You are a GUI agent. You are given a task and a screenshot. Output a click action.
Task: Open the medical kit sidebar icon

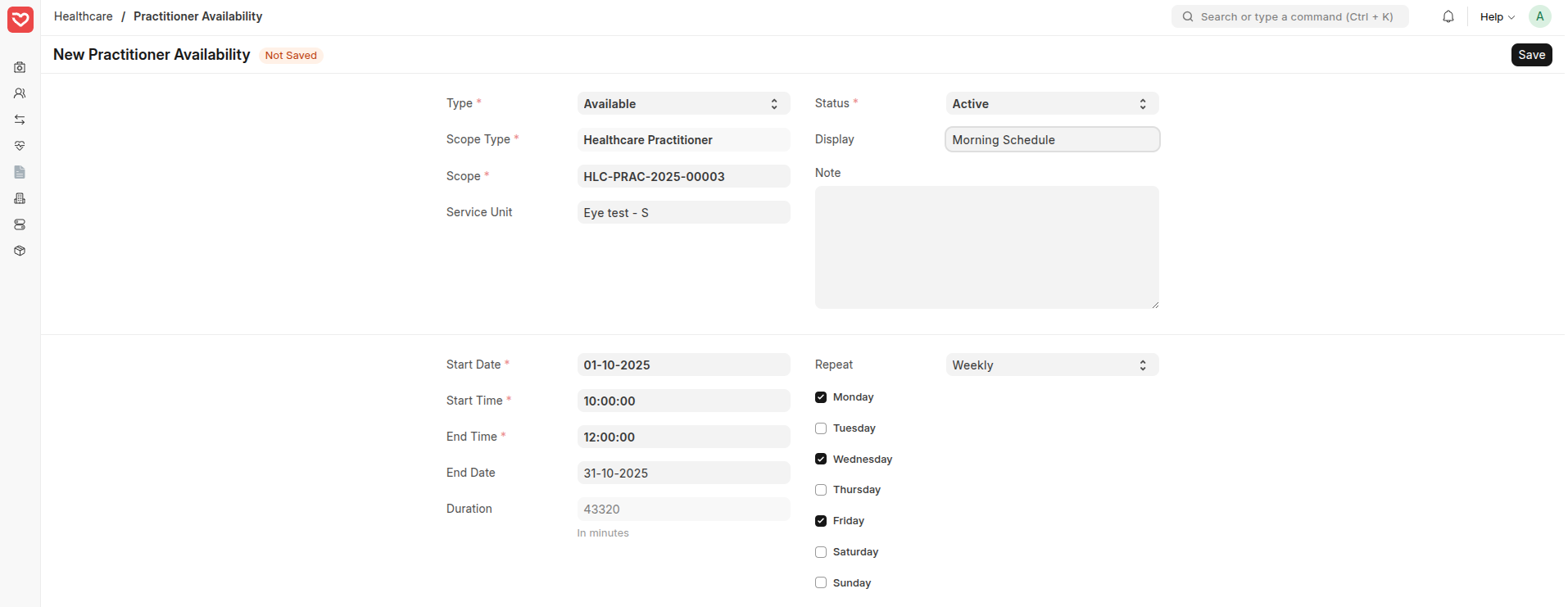click(20, 67)
